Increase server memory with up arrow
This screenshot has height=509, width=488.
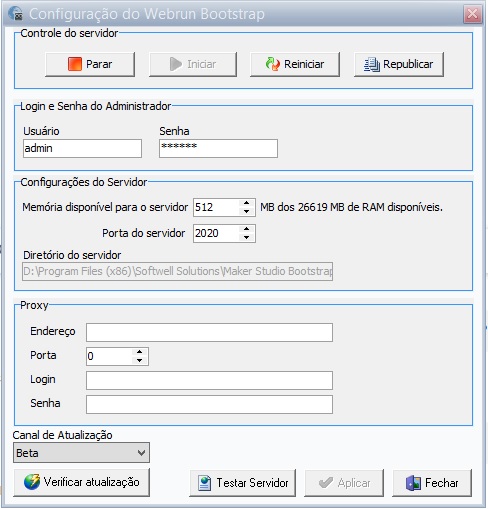coord(247,203)
